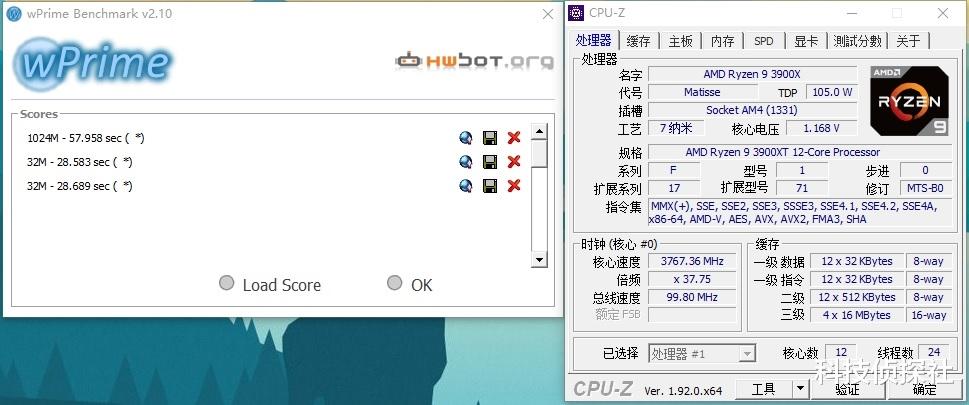Switch to the 显卡 tab
Screen dimensions: 969x405
[806, 41]
